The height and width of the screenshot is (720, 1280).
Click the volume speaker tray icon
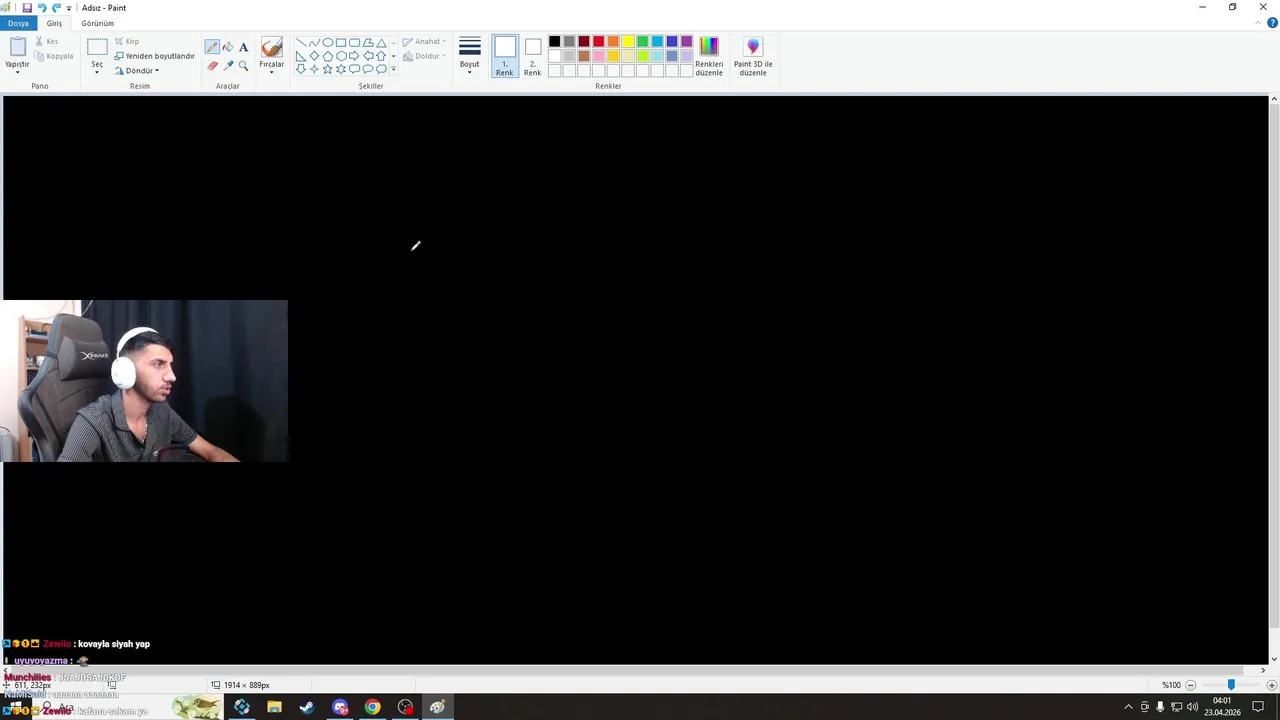(1192, 707)
